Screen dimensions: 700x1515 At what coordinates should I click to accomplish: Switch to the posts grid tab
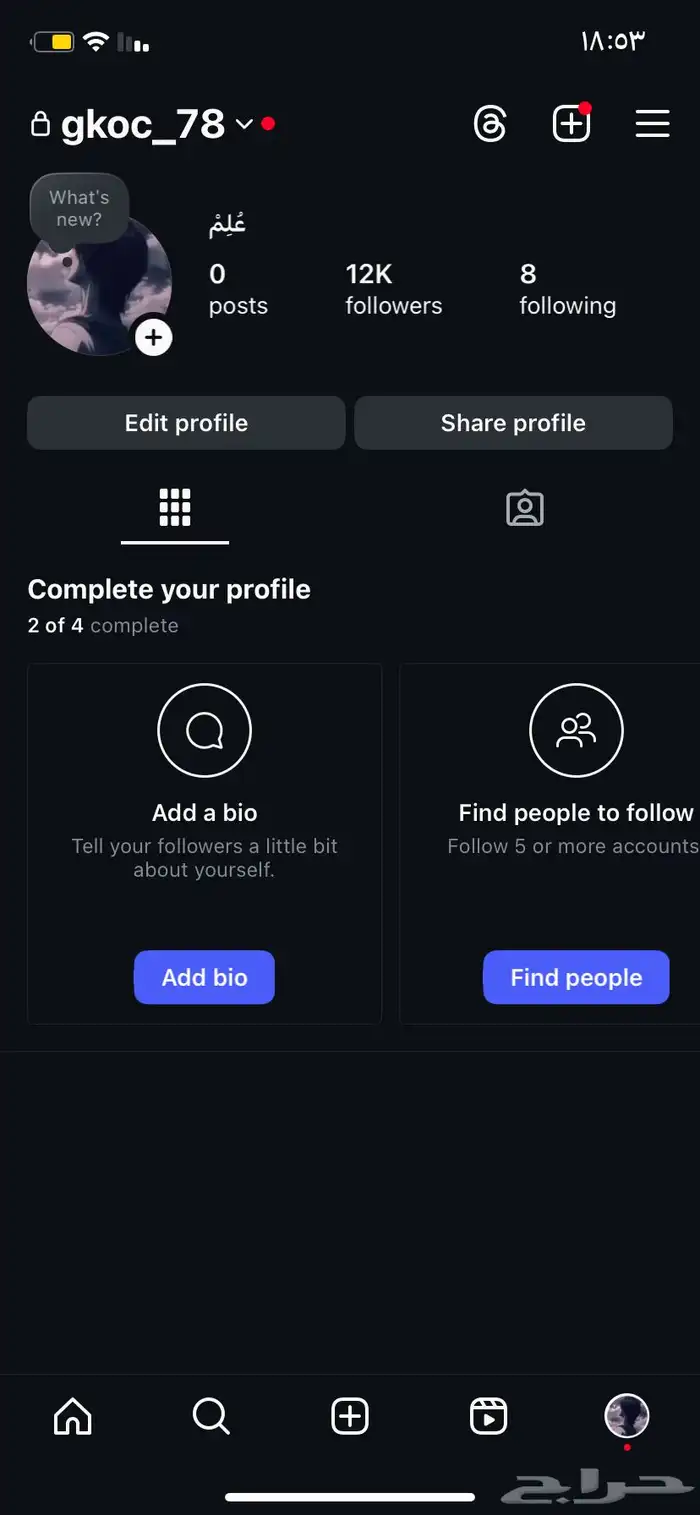point(175,508)
